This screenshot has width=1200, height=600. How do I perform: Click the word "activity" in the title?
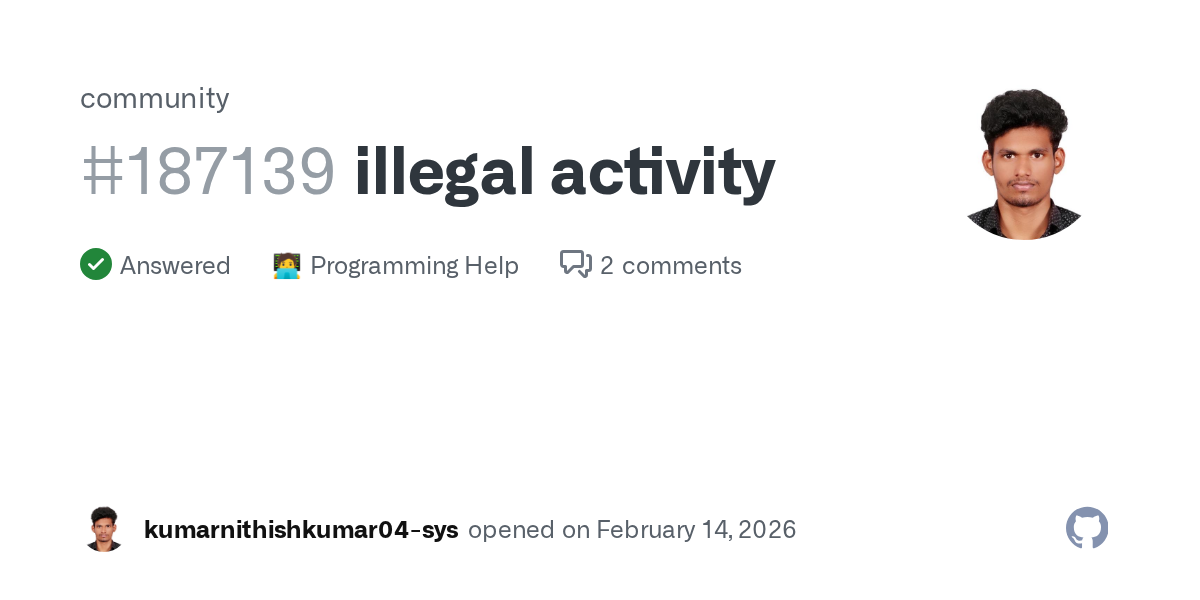(x=663, y=171)
